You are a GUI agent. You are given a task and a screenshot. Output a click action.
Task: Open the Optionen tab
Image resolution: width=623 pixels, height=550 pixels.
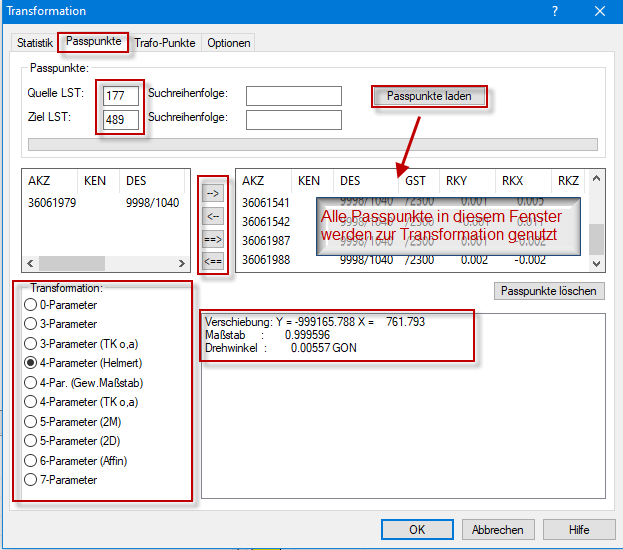tap(229, 43)
